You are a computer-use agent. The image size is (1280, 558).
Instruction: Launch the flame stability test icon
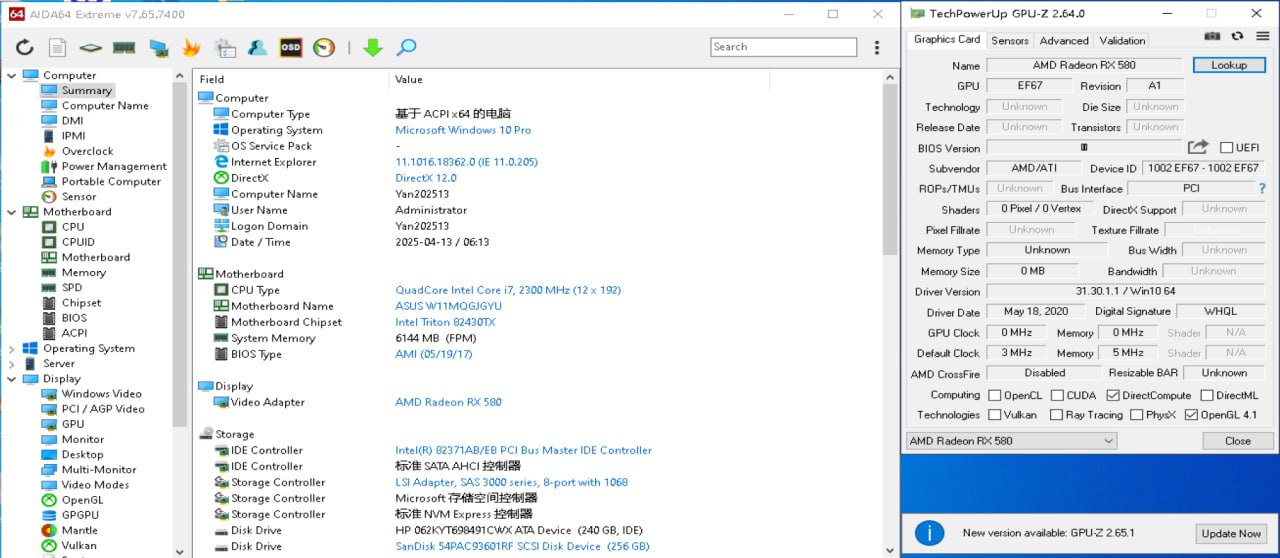[191, 47]
